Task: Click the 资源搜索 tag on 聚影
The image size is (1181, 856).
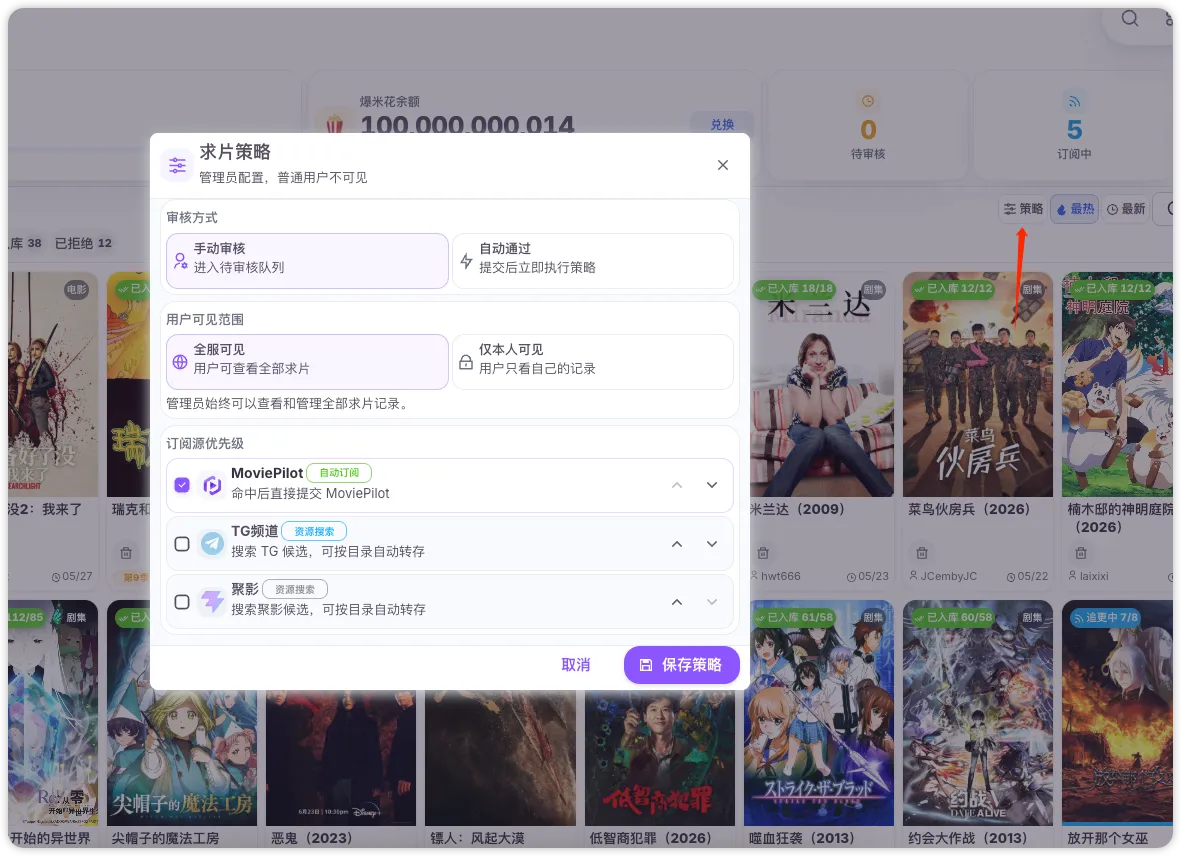Action: coord(294,589)
